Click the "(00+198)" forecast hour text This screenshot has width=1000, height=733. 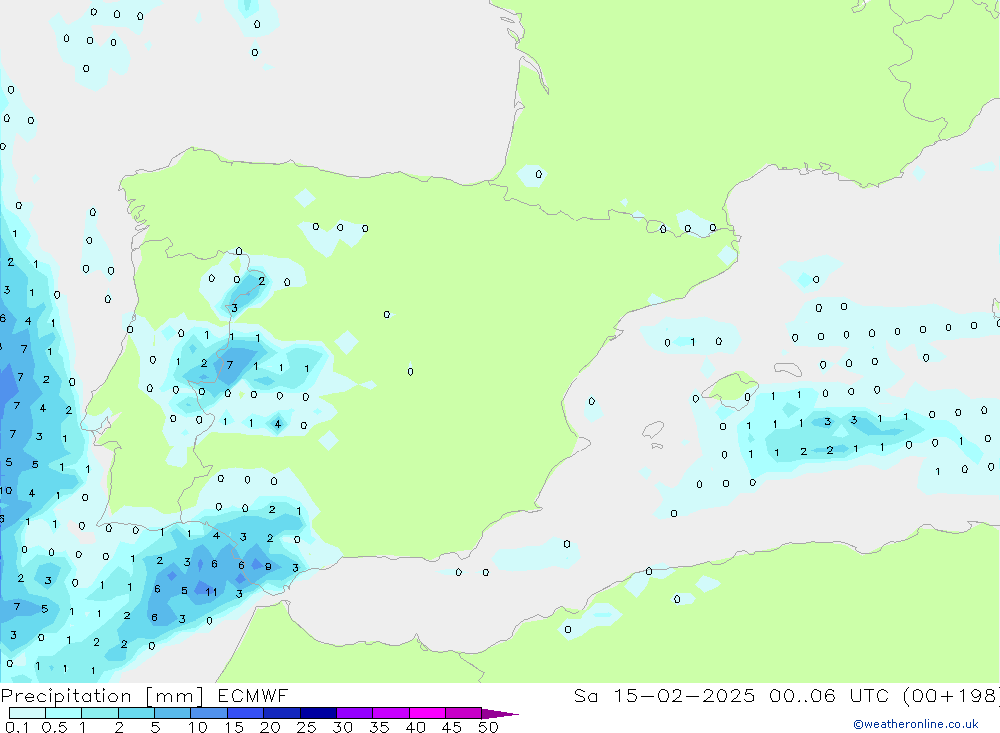point(952,696)
